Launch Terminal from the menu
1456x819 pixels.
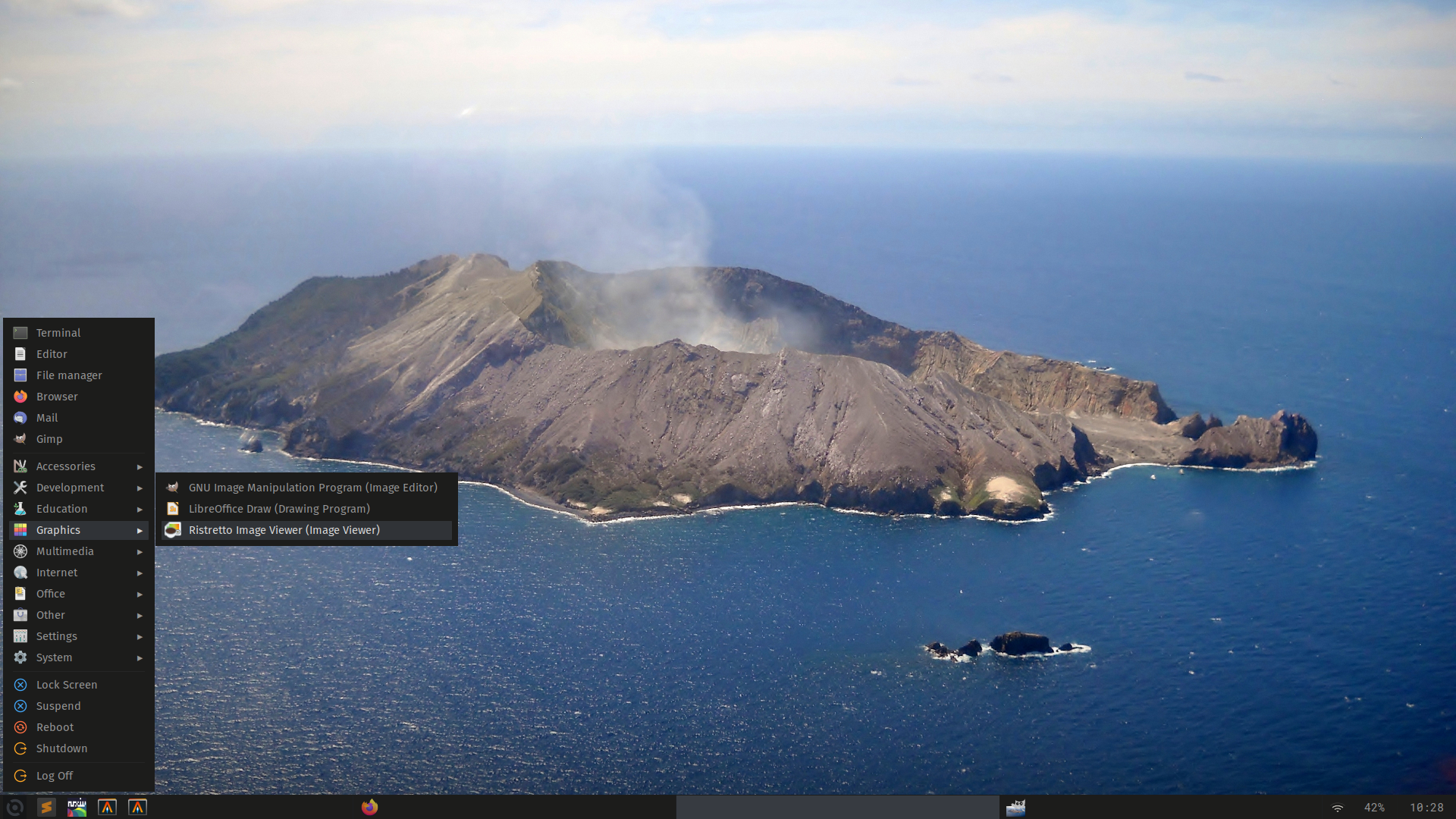79,333
